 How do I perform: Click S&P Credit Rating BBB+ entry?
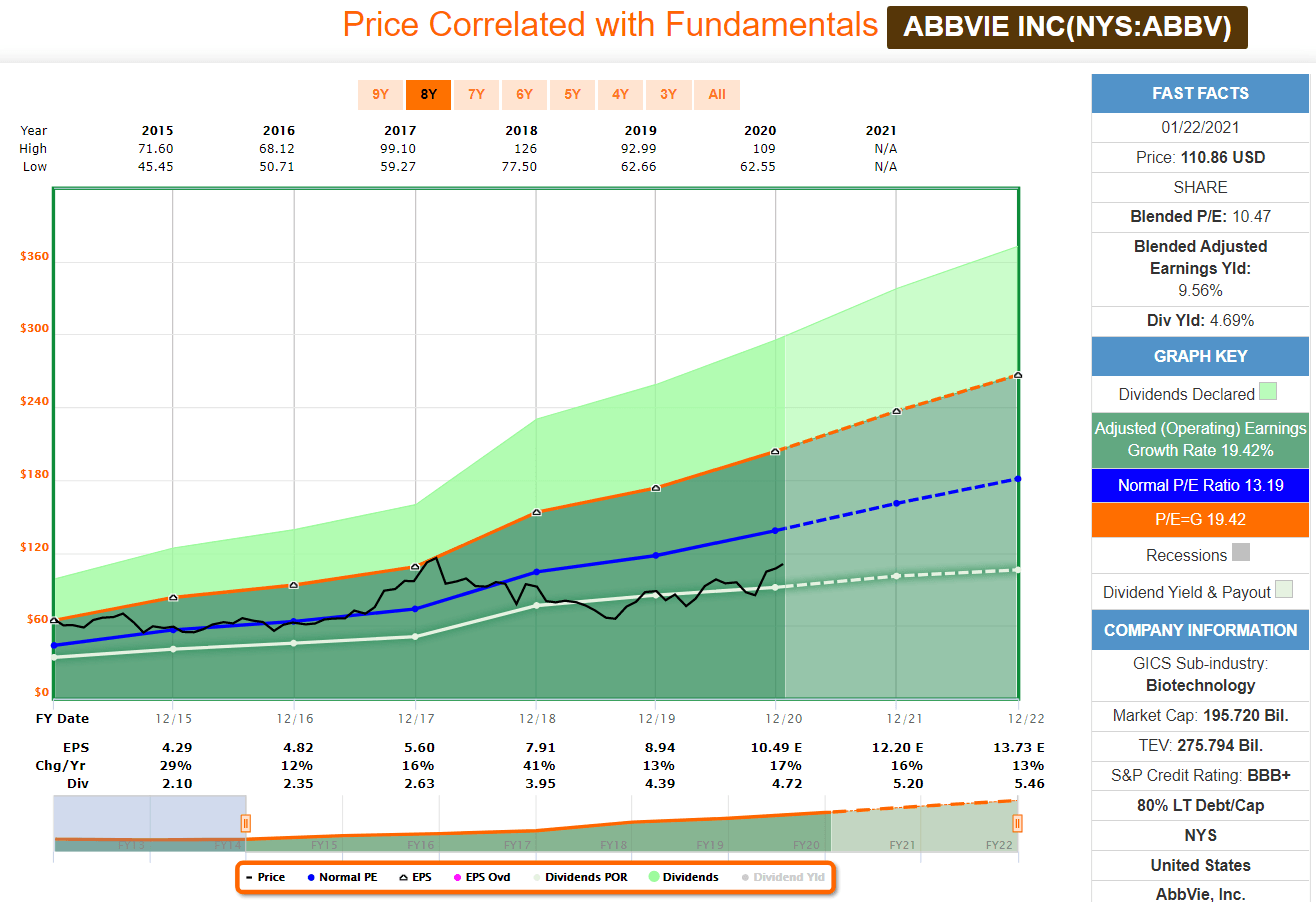(x=1200, y=775)
